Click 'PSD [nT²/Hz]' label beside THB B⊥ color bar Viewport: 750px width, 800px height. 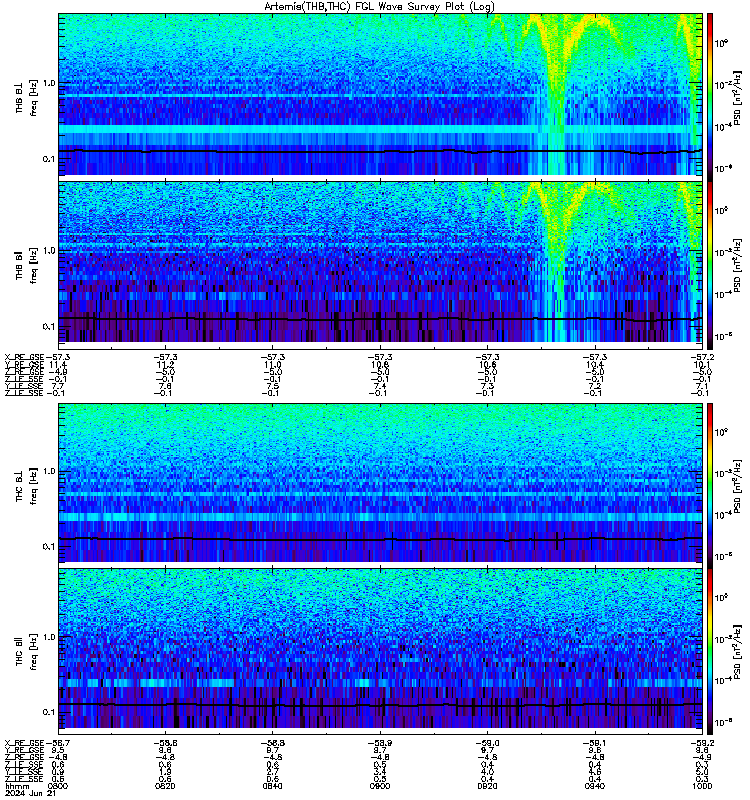[738, 98]
